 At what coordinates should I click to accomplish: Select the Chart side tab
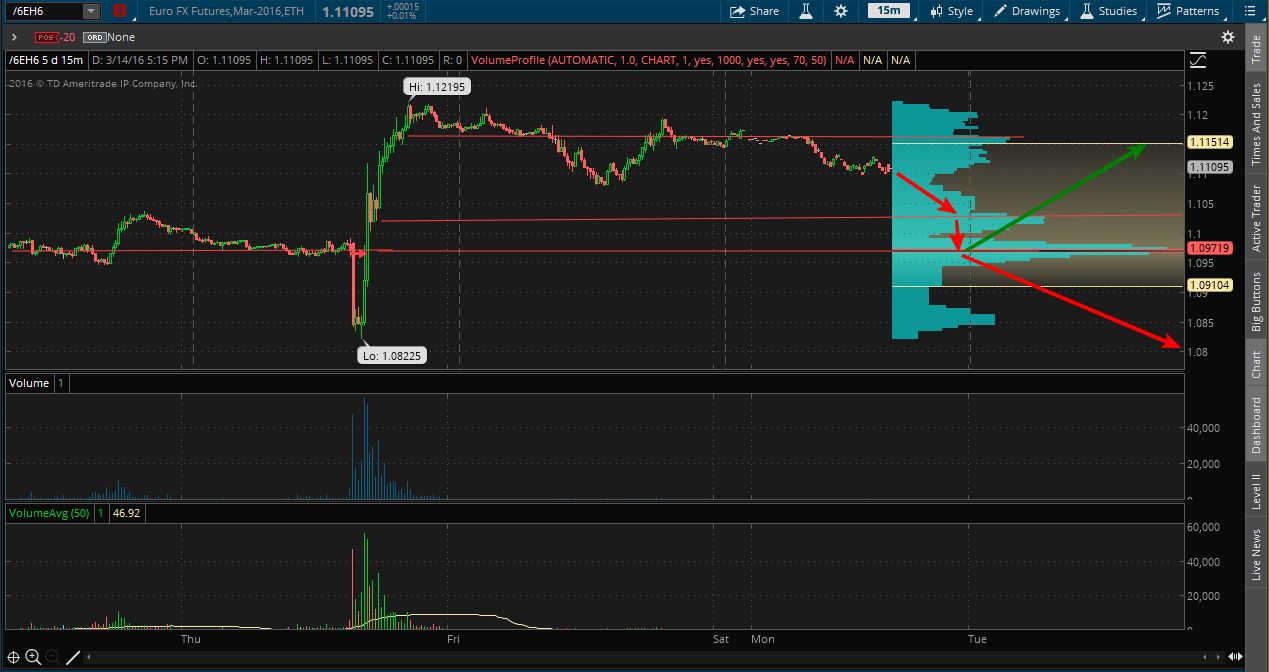coord(1257,365)
